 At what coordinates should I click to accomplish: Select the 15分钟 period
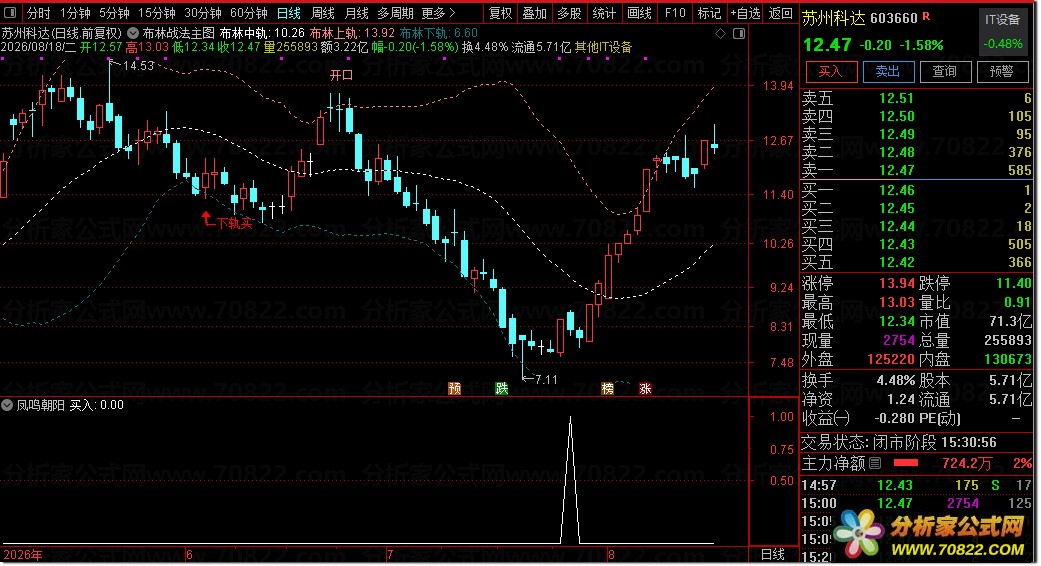point(157,13)
